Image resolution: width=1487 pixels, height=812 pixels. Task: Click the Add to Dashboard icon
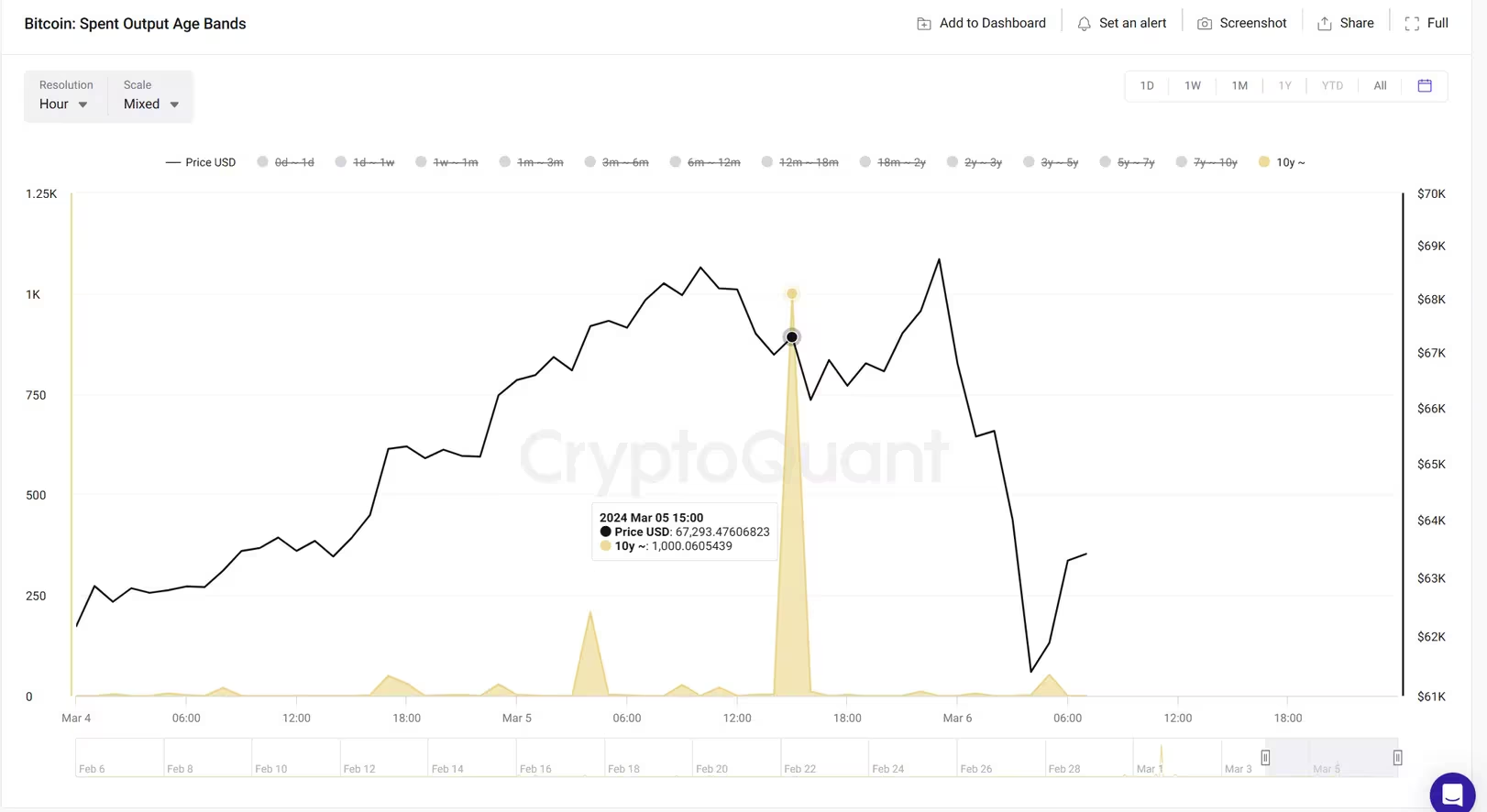click(923, 24)
